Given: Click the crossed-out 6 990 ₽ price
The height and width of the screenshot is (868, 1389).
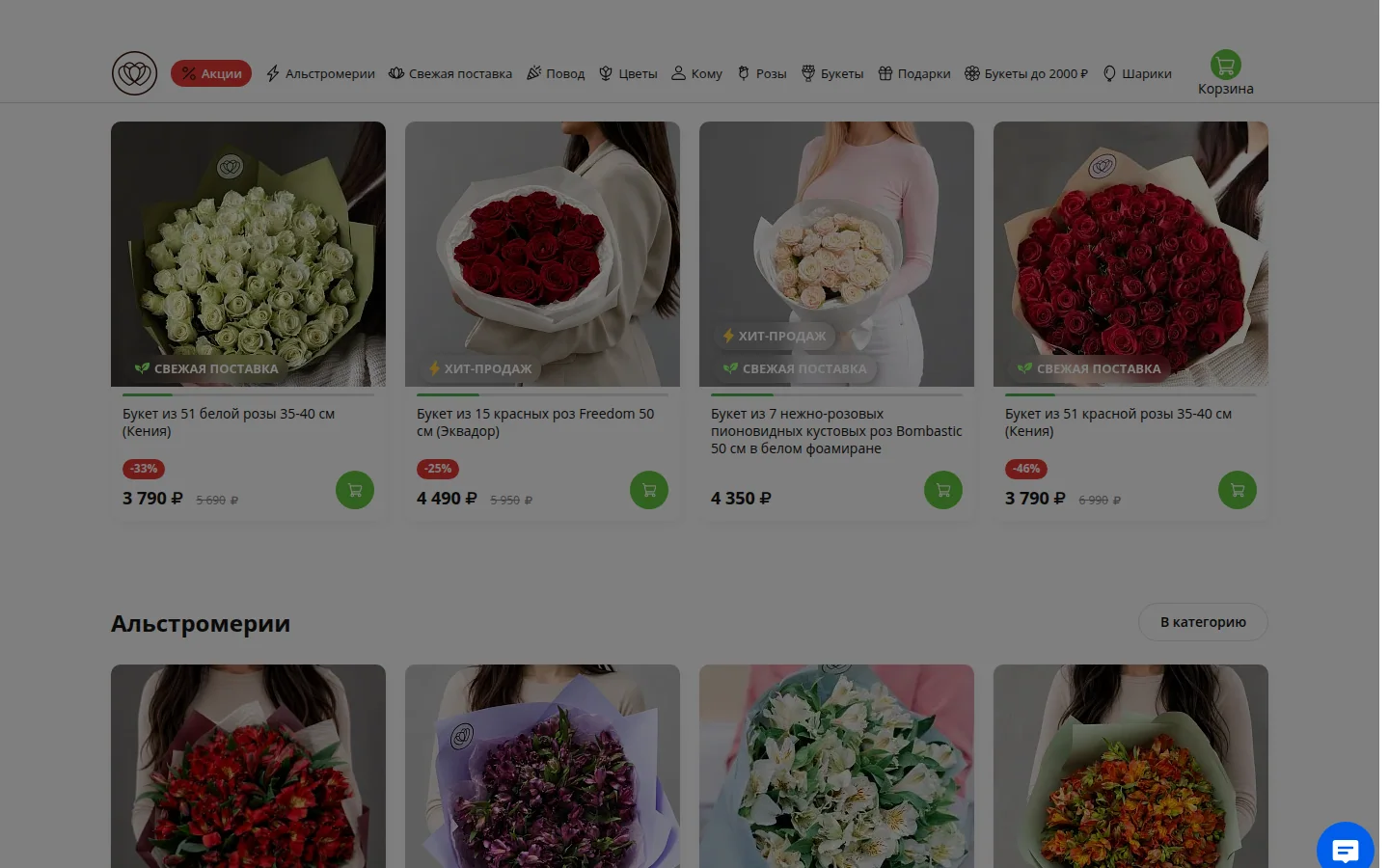Looking at the screenshot, I should tap(1100, 501).
